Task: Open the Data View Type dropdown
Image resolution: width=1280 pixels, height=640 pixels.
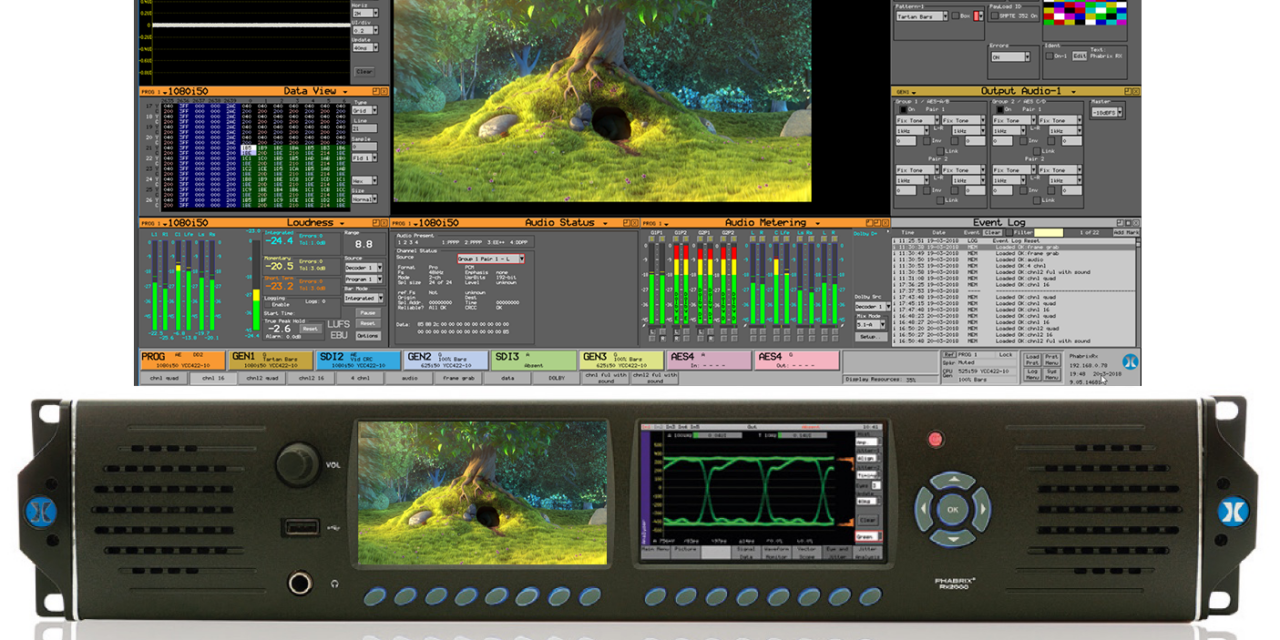Action: pos(366,110)
